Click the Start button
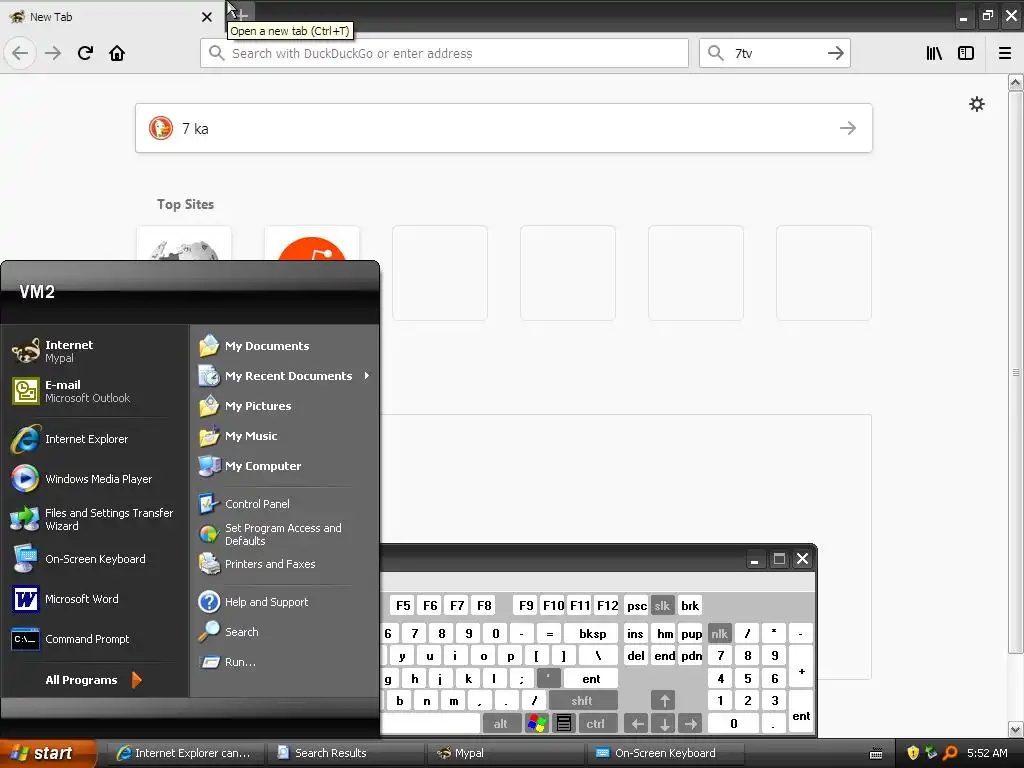1024x768 pixels. click(x=47, y=753)
